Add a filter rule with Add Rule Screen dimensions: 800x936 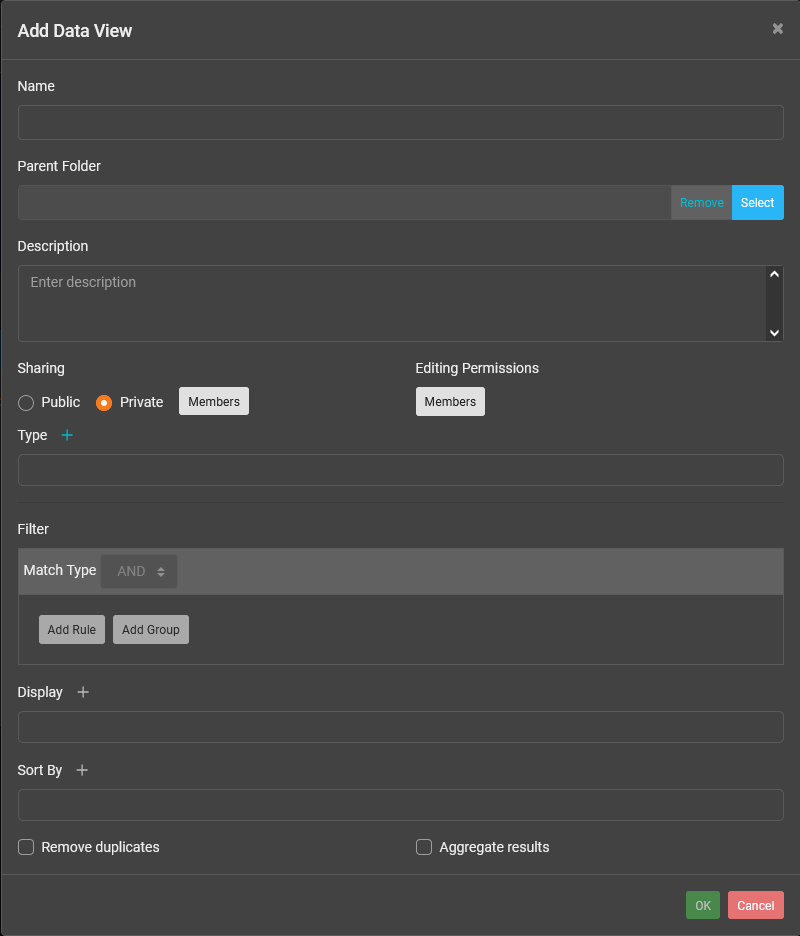71,629
